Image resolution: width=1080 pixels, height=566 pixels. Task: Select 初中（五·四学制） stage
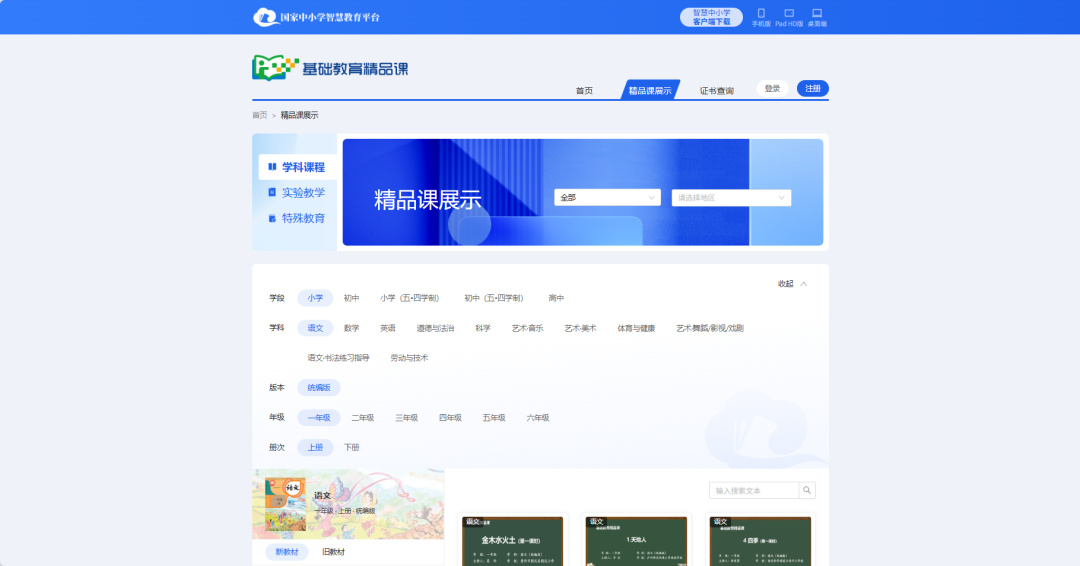(494, 298)
